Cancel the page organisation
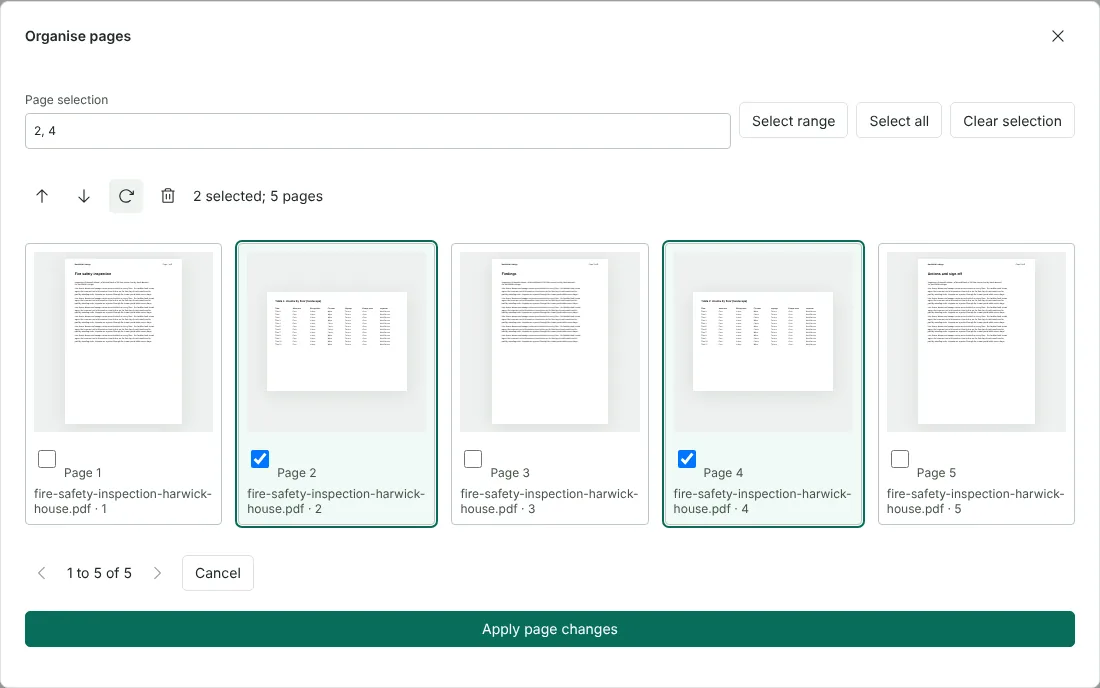 [x=217, y=573]
